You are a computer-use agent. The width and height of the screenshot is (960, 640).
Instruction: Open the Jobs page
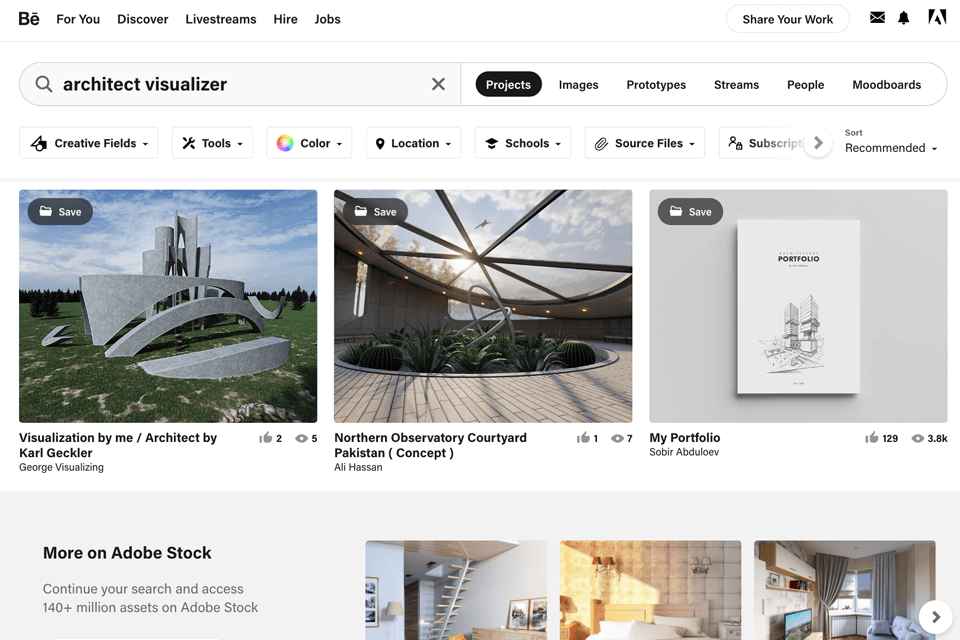point(328,19)
